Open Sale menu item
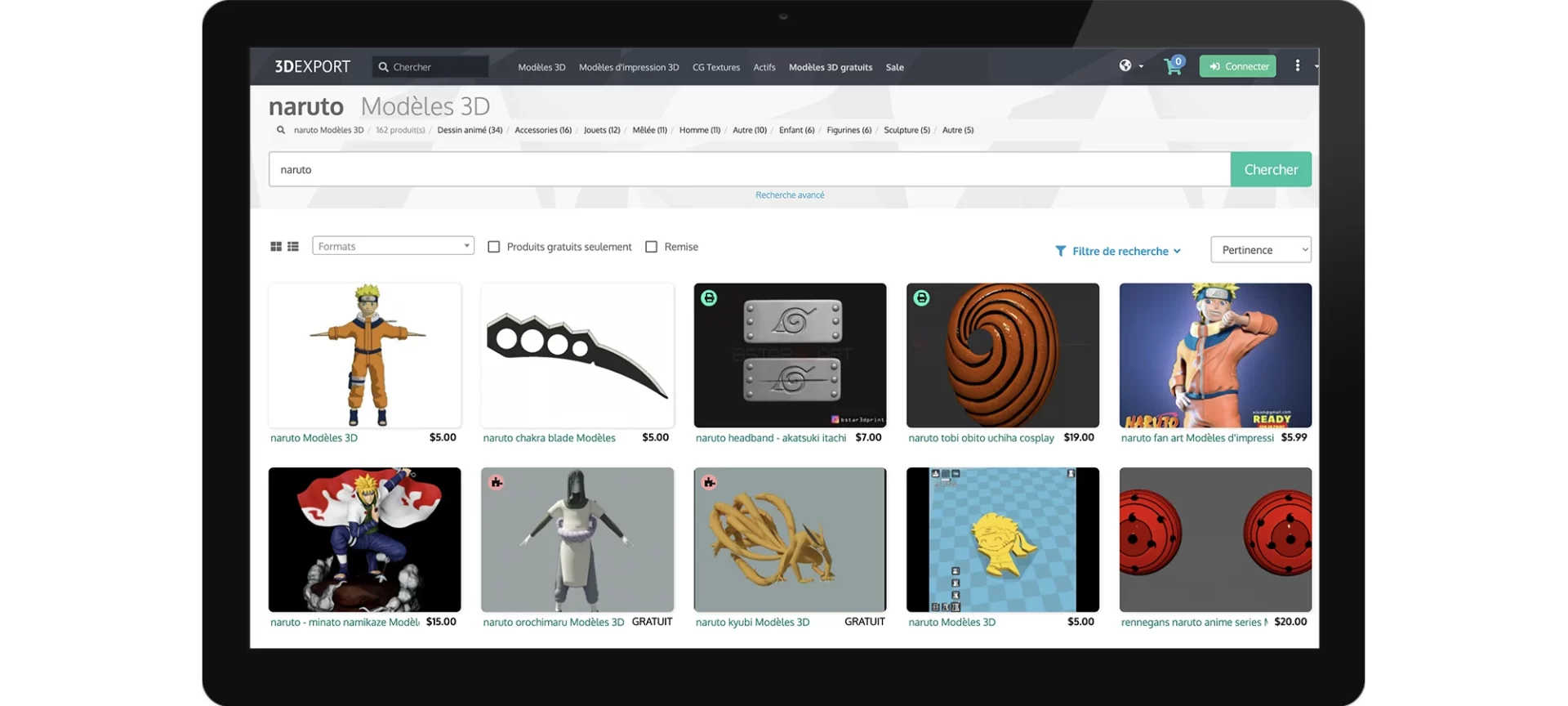Viewport: 1568px width, 706px height. [895, 67]
